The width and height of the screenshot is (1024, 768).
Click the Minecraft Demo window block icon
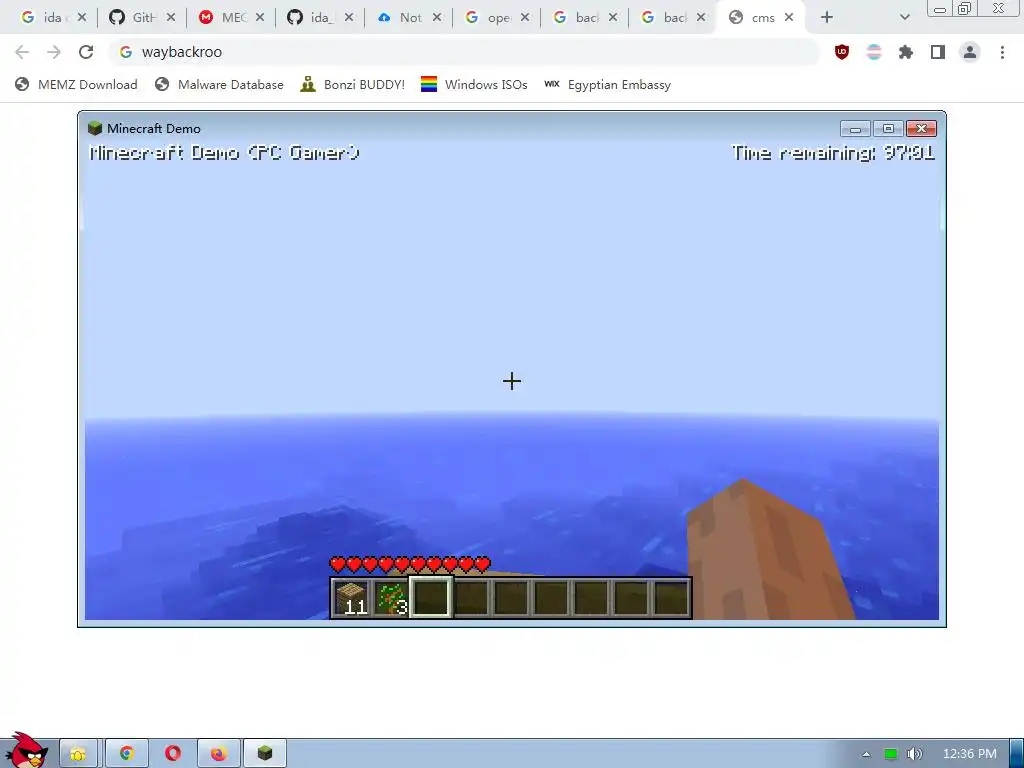point(95,128)
